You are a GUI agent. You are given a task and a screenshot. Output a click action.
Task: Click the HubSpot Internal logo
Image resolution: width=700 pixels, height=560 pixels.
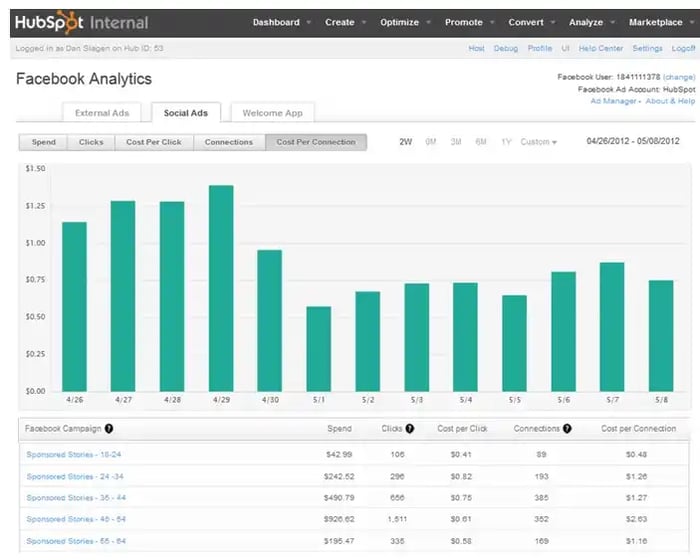[82, 22]
